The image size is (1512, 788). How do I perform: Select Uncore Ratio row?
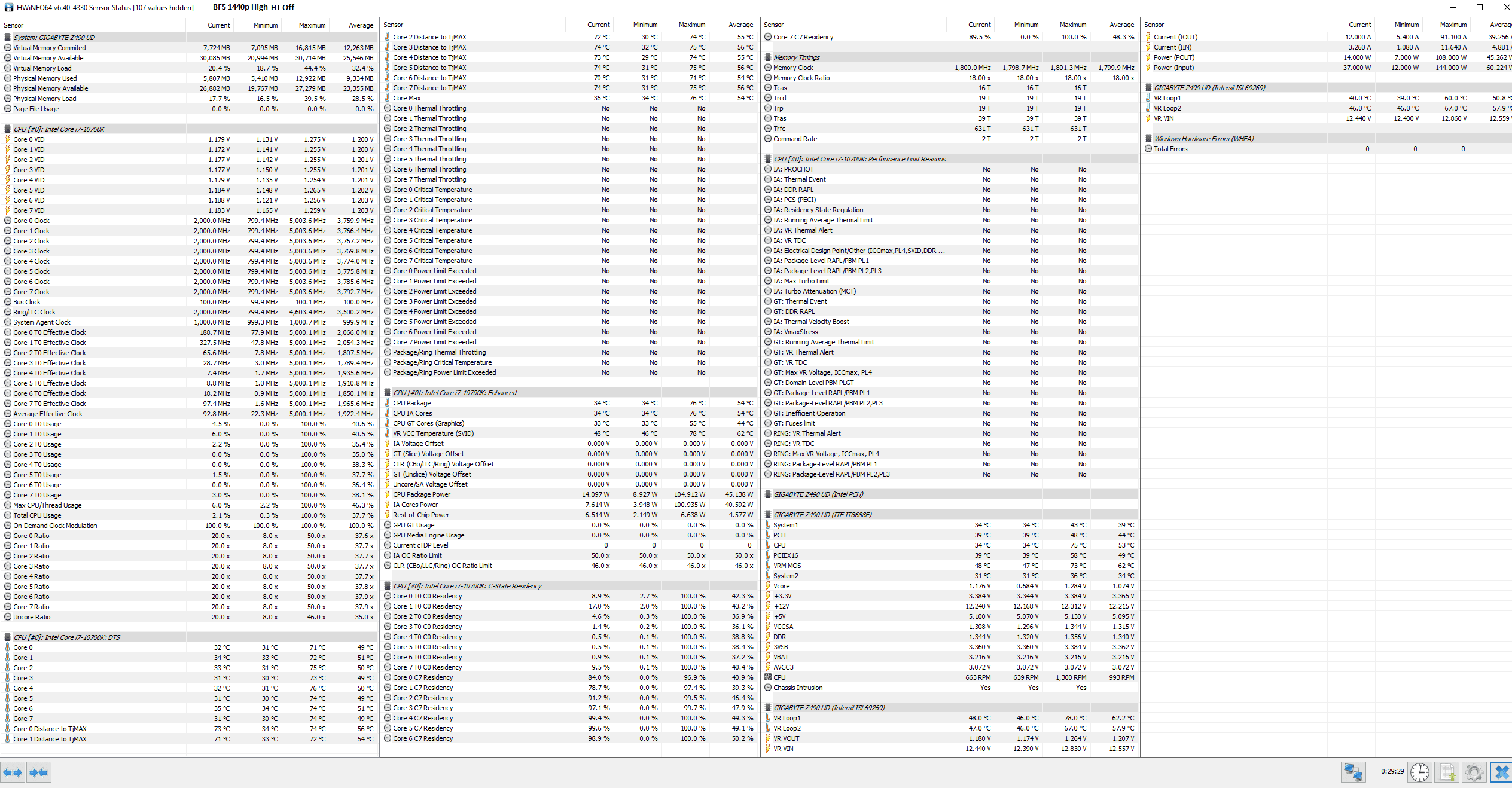click(x=189, y=617)
